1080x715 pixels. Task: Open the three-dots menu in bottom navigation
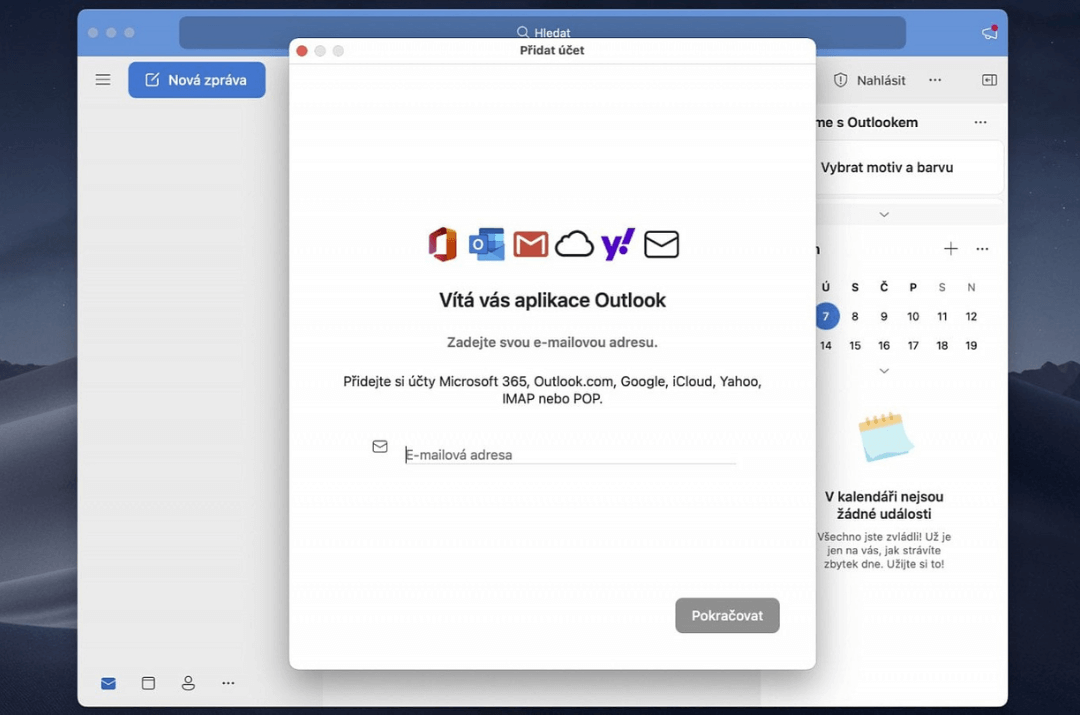tap(228, 683)
